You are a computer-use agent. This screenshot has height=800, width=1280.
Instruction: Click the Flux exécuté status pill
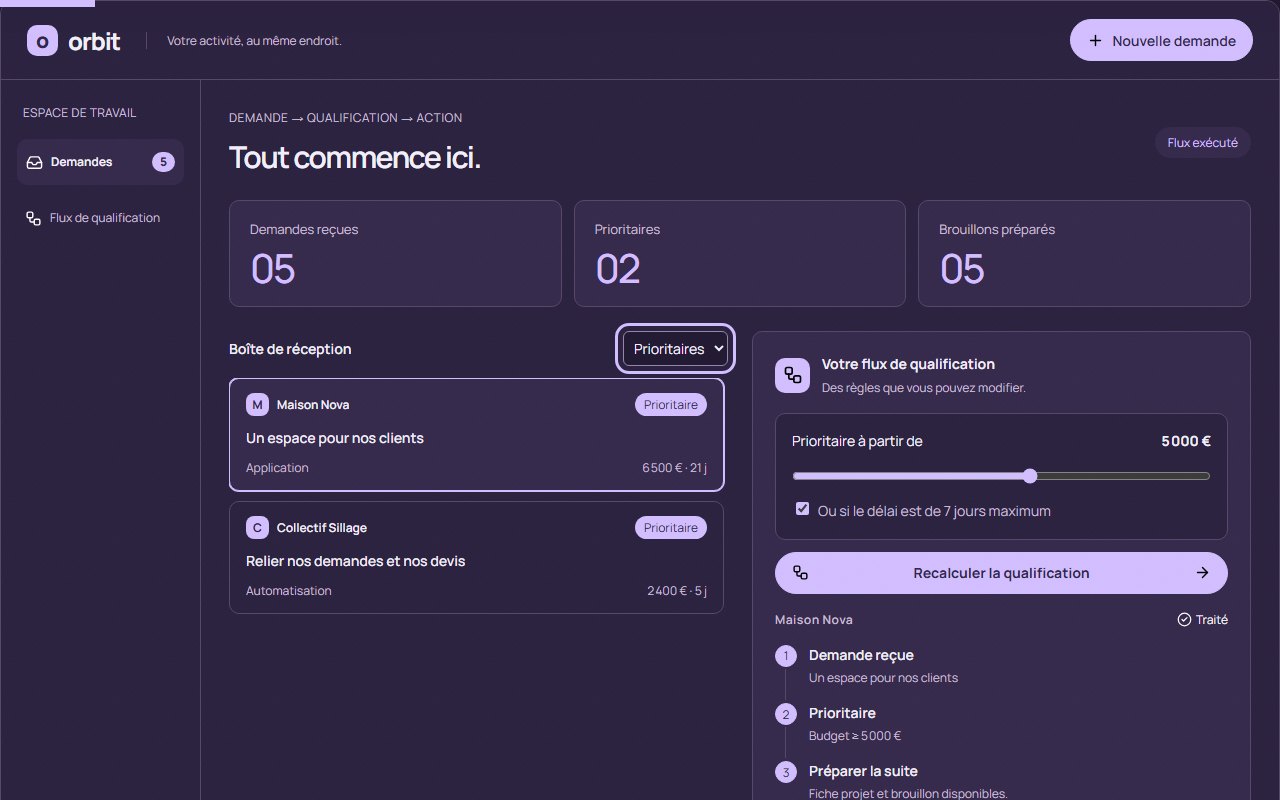1203,143
